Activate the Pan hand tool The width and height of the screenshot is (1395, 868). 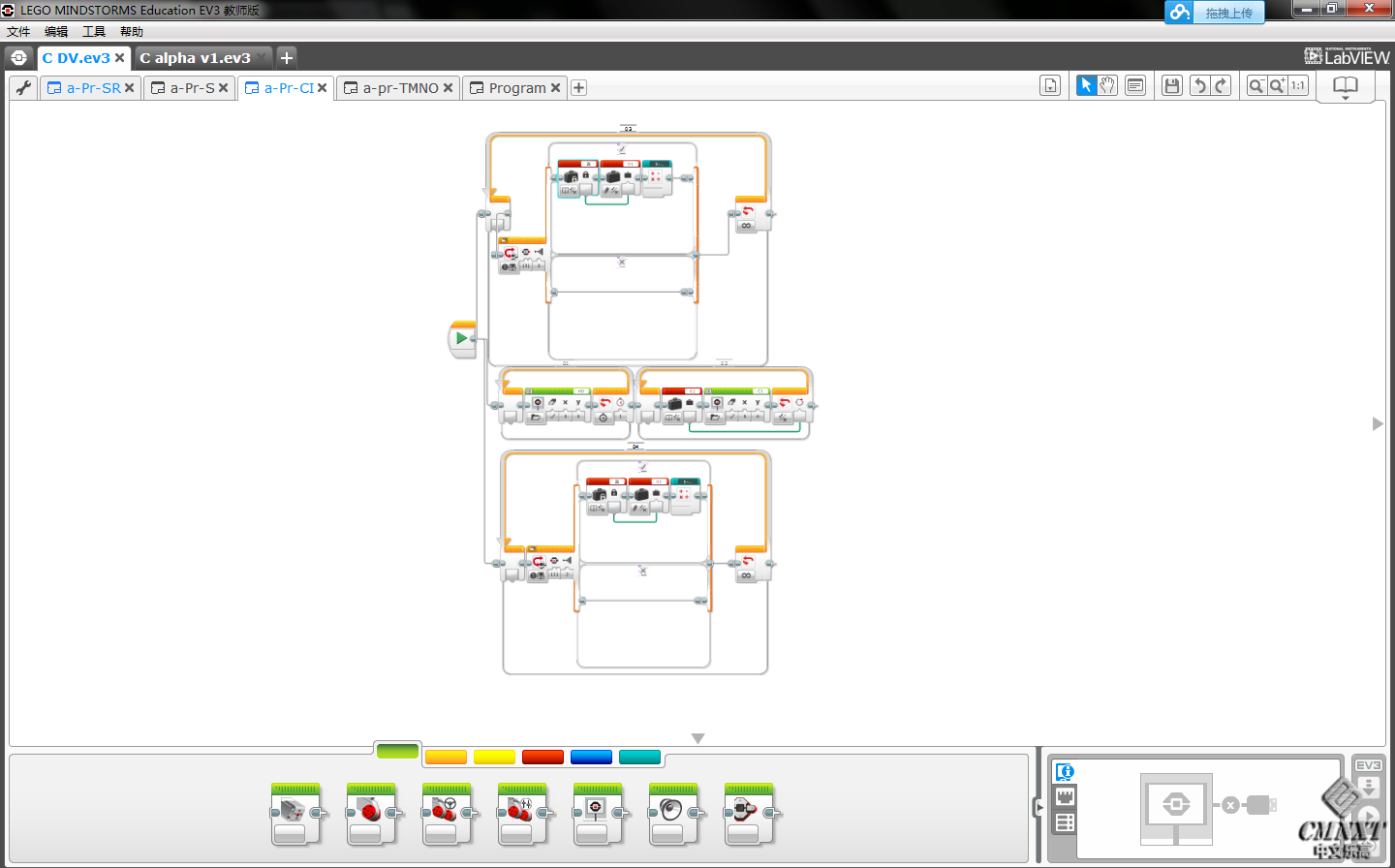pyautogui.click(x=1107, y=85)
